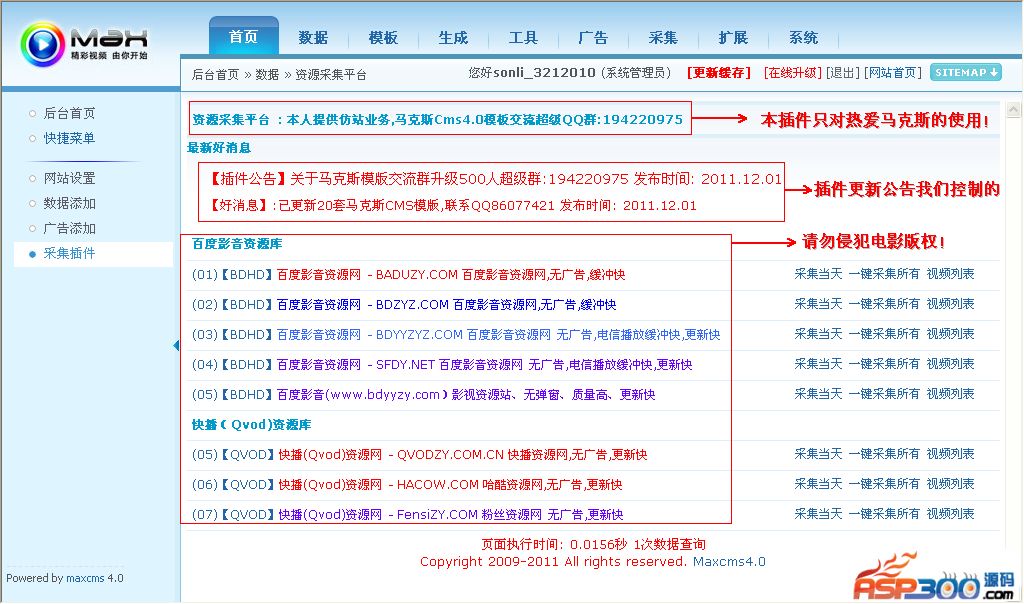
Task: Click the 更新缓存 link
Action: click(718, 72)
